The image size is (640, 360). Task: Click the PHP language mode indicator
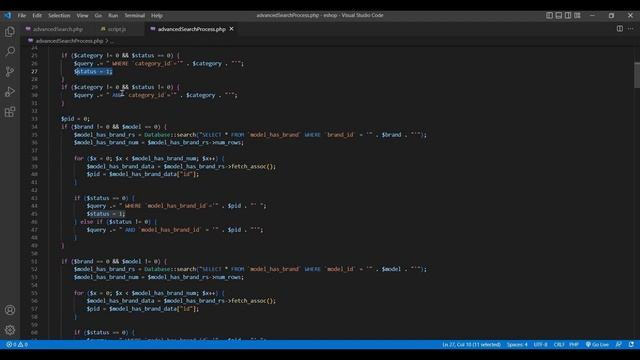point(574,344)
